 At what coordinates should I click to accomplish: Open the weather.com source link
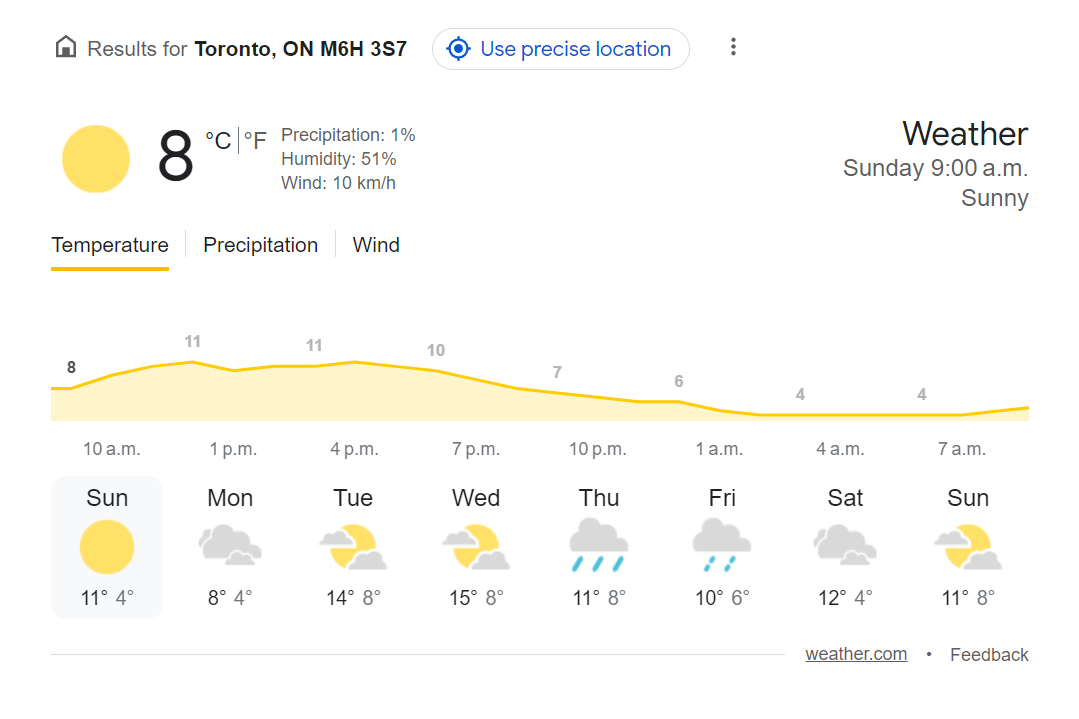pos(856,654)
